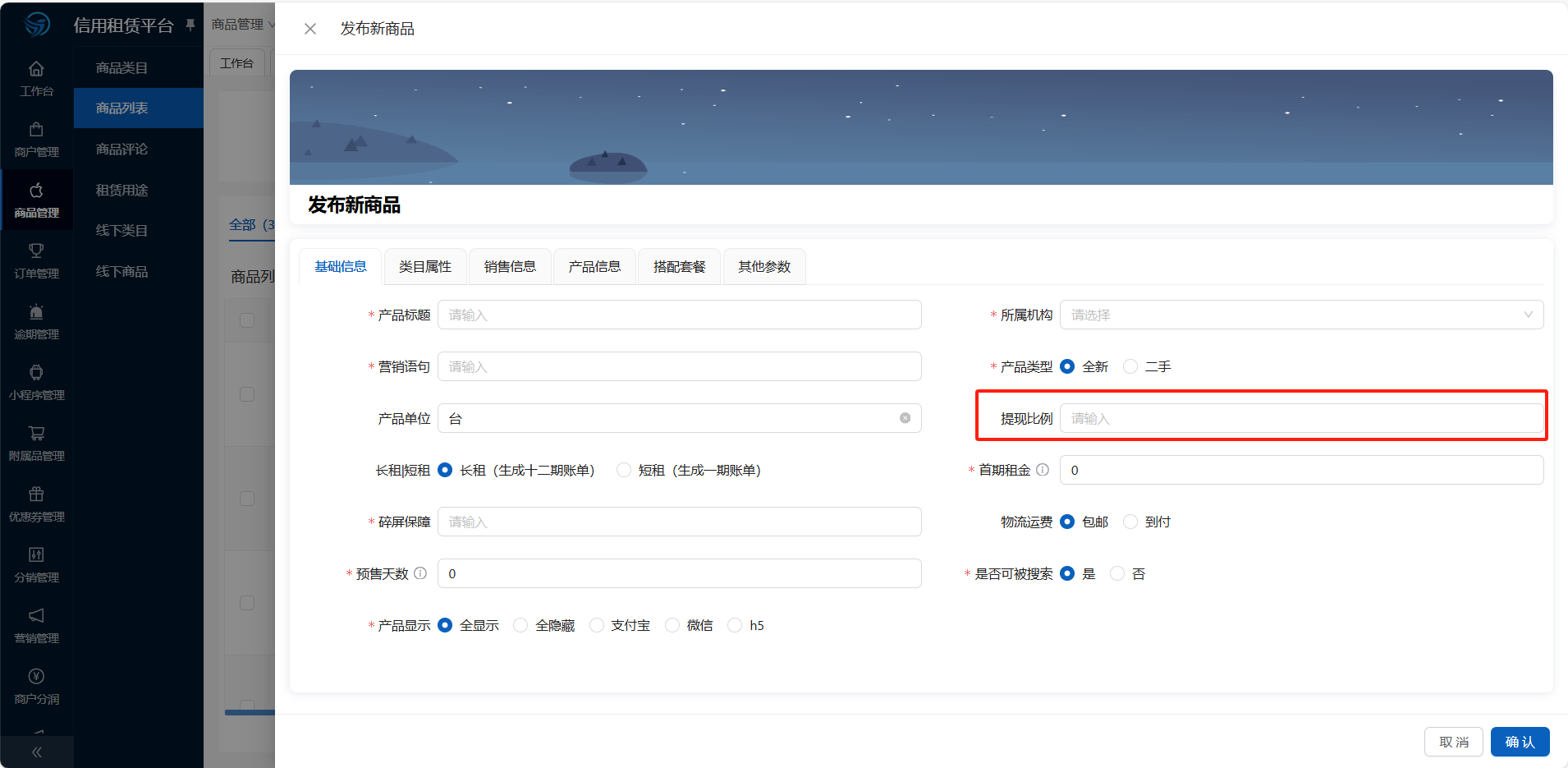Open 商品类目 submenu item

coord(139,67)
